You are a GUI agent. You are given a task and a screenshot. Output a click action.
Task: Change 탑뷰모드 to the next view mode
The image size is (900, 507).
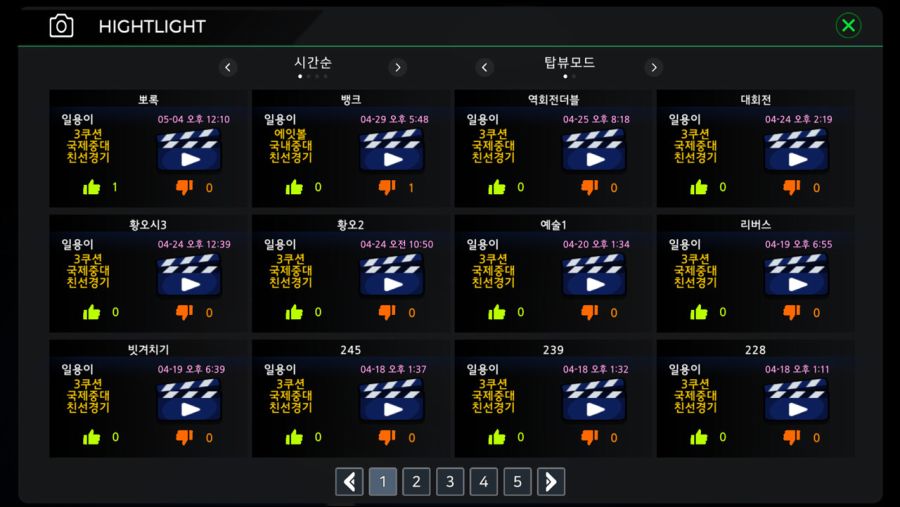(x=654, y=68)
